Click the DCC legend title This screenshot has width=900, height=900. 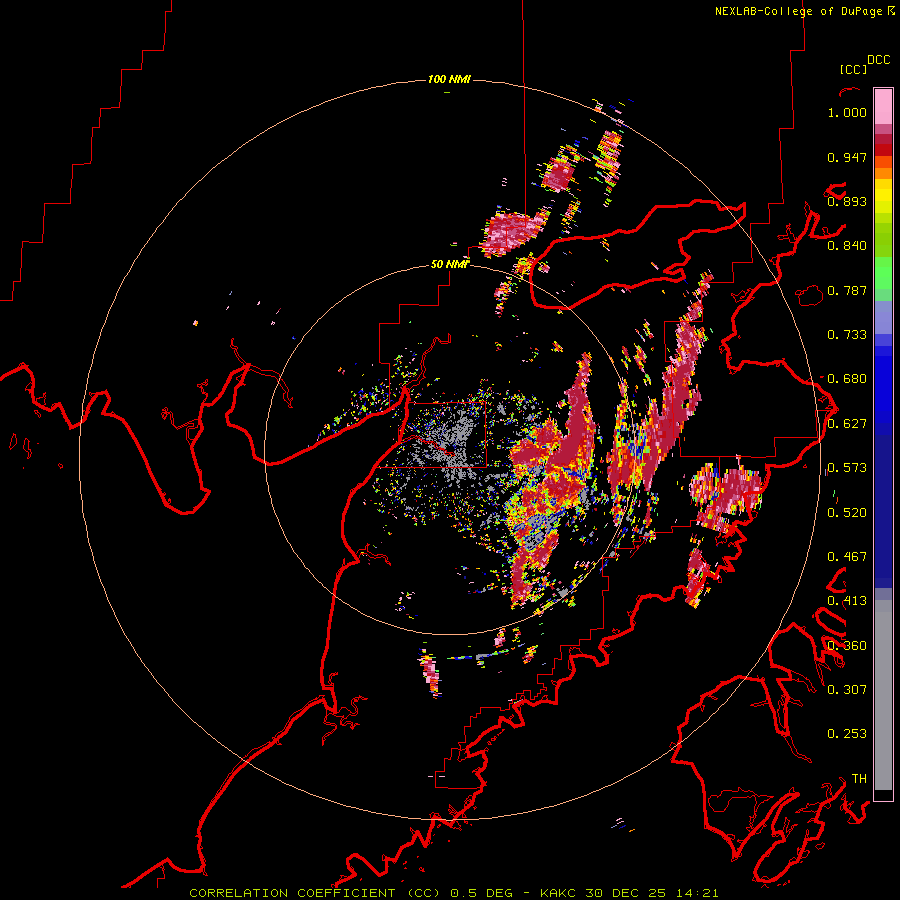[879, 60]
